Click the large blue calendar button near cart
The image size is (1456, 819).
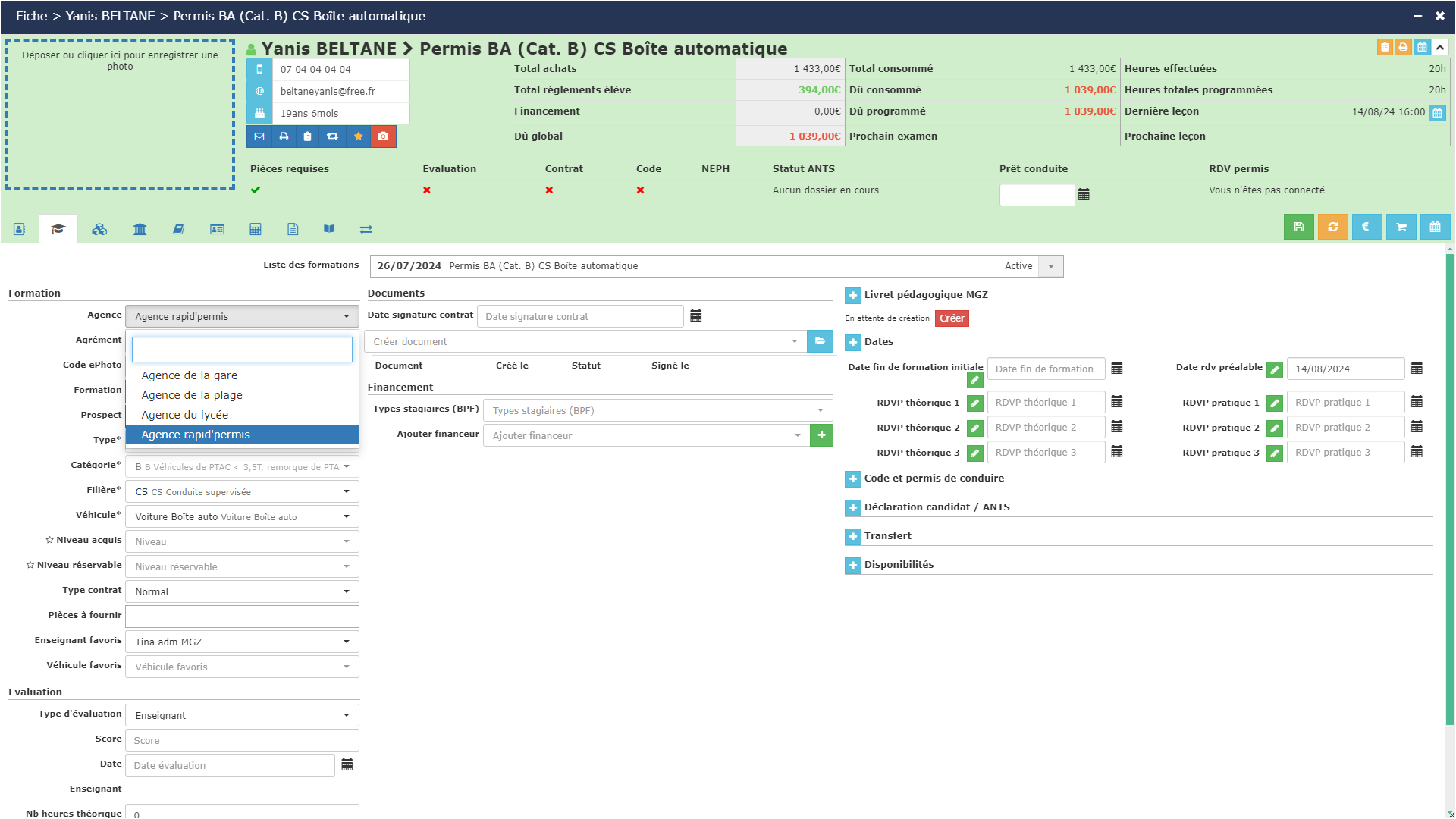(1435, 227)
